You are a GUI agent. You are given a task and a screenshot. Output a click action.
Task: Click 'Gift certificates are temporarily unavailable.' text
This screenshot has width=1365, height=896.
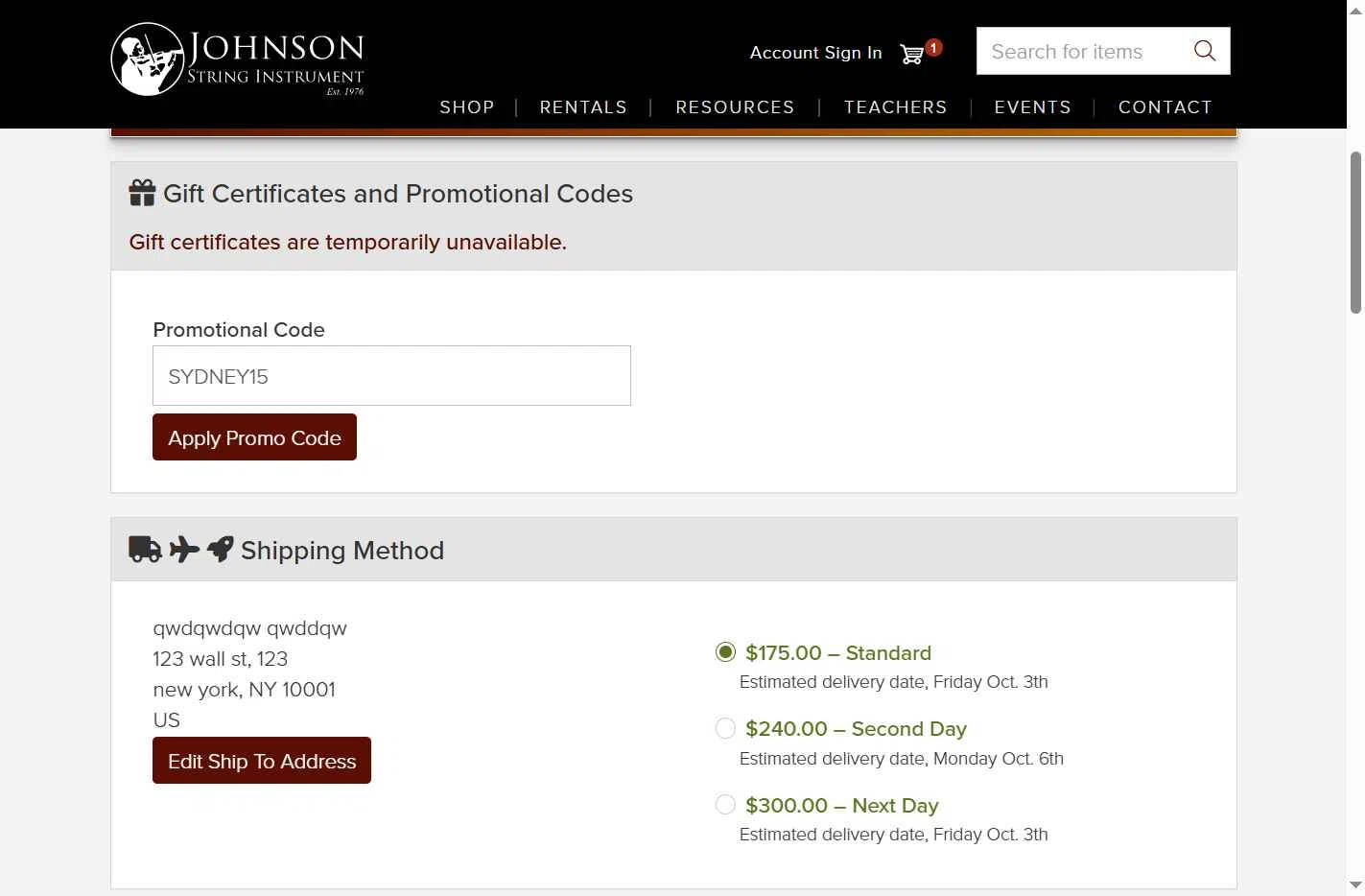[348, 242]
